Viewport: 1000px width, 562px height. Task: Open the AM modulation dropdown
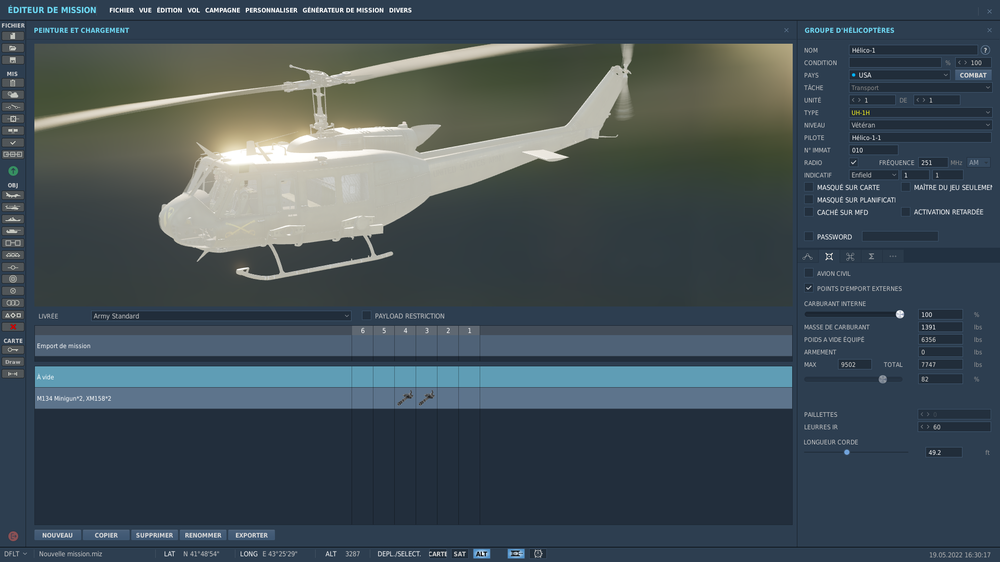coord(978,163)
